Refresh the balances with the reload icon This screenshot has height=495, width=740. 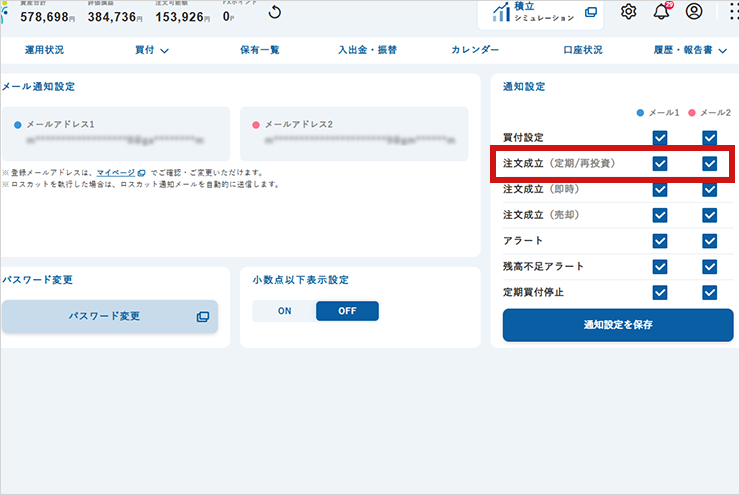[275, 13]
